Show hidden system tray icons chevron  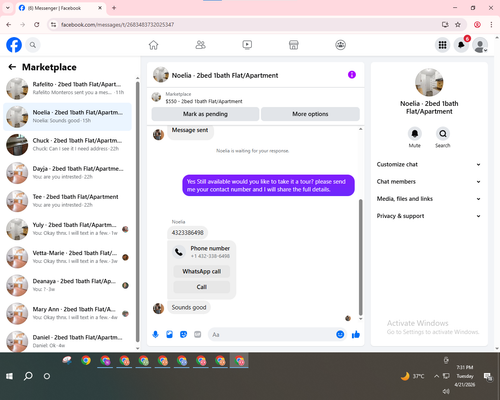[436, 376]
